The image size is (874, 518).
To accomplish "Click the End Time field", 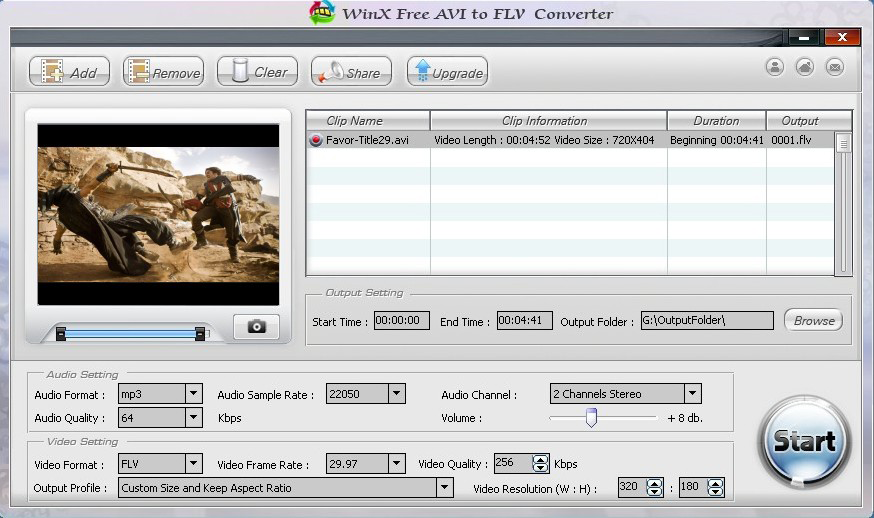I will 525,321.
